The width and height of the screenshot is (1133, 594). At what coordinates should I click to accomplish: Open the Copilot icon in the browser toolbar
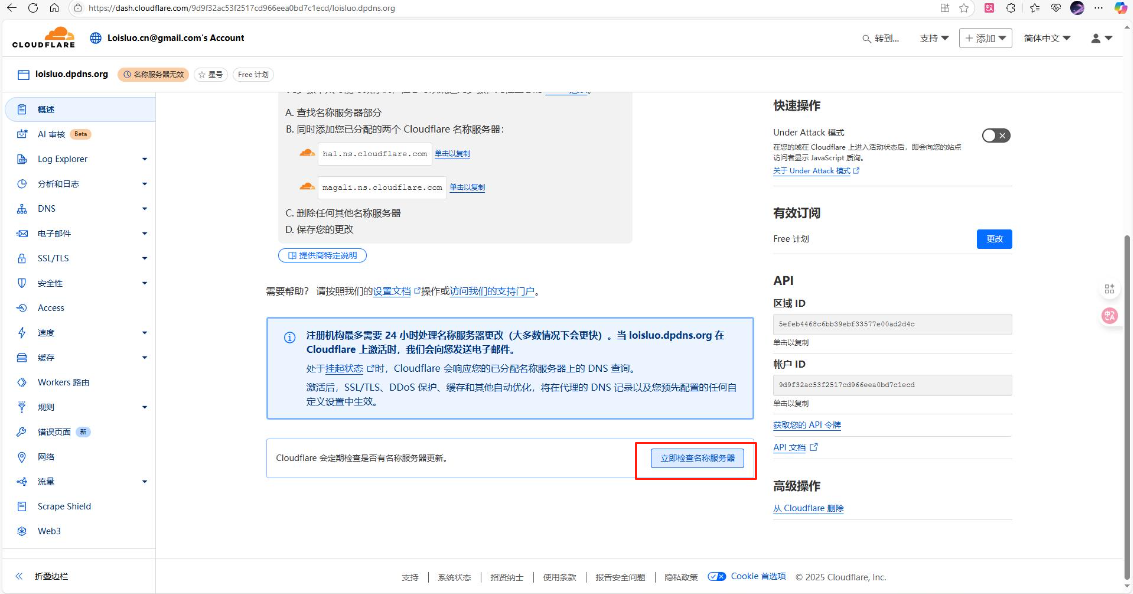point(1121,8)
